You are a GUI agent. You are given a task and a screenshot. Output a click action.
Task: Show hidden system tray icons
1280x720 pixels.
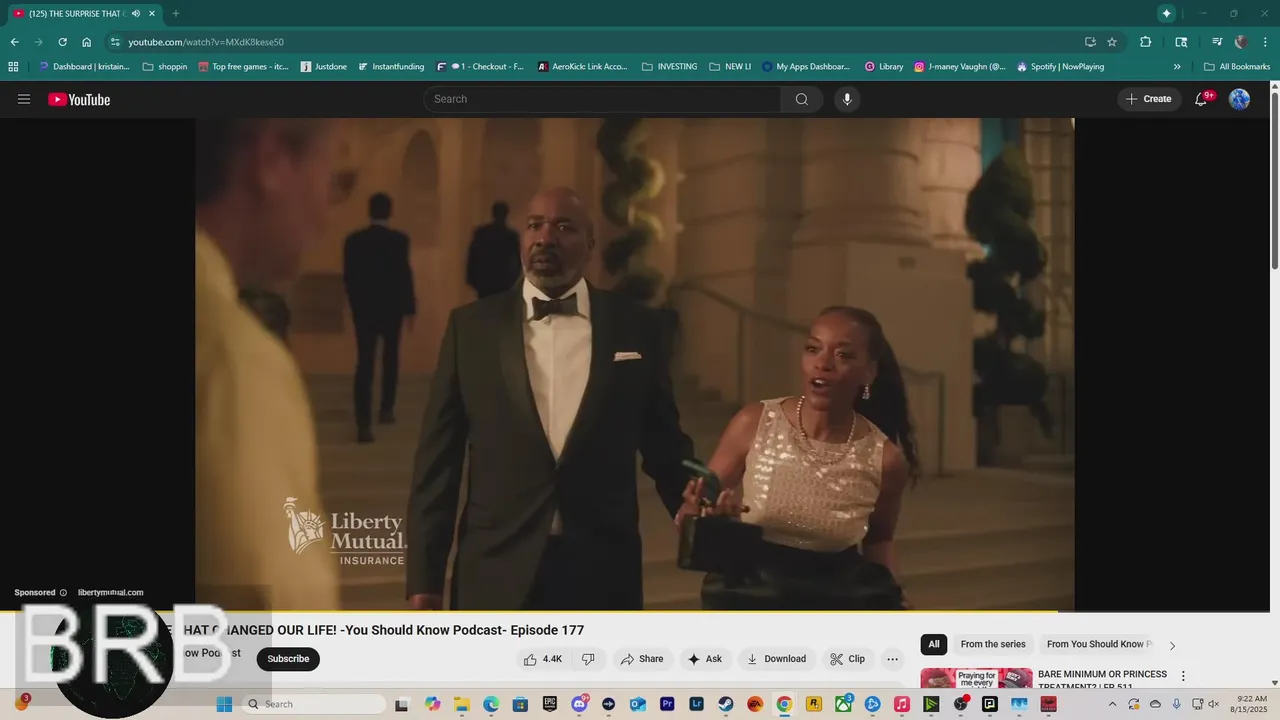1112,704
